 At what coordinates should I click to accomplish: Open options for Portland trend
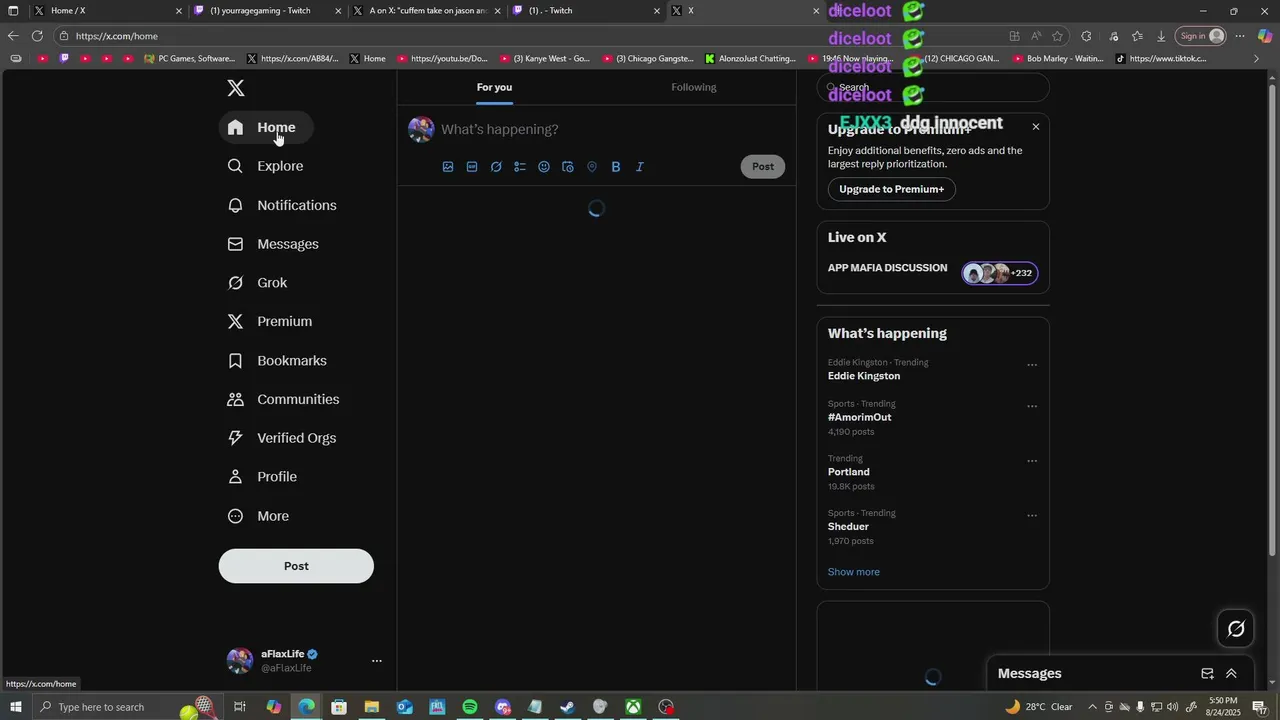pos(1032,461)
